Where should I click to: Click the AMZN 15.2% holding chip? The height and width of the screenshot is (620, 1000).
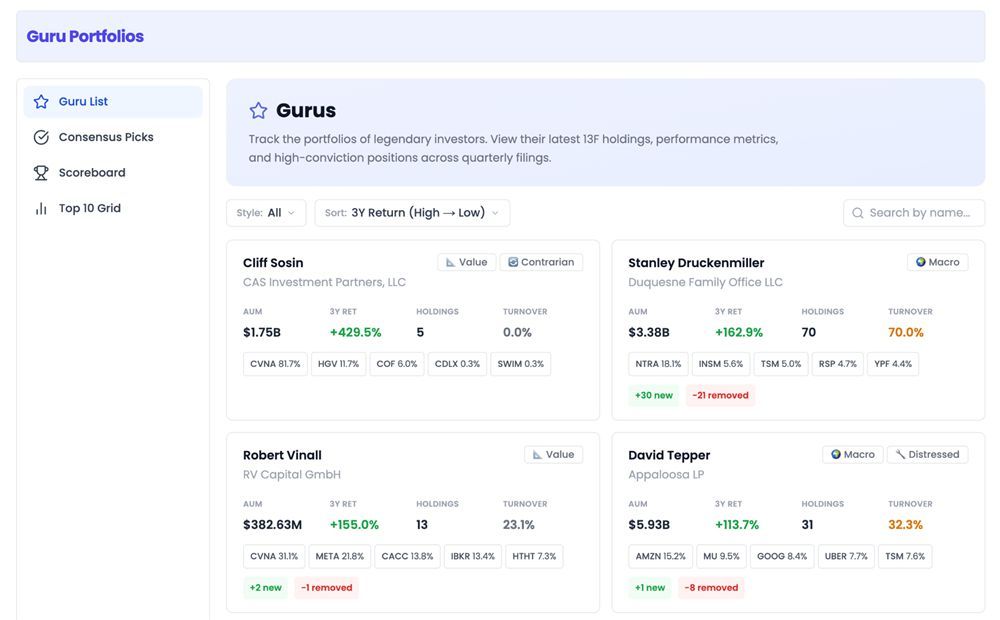[x=661, y=557]
